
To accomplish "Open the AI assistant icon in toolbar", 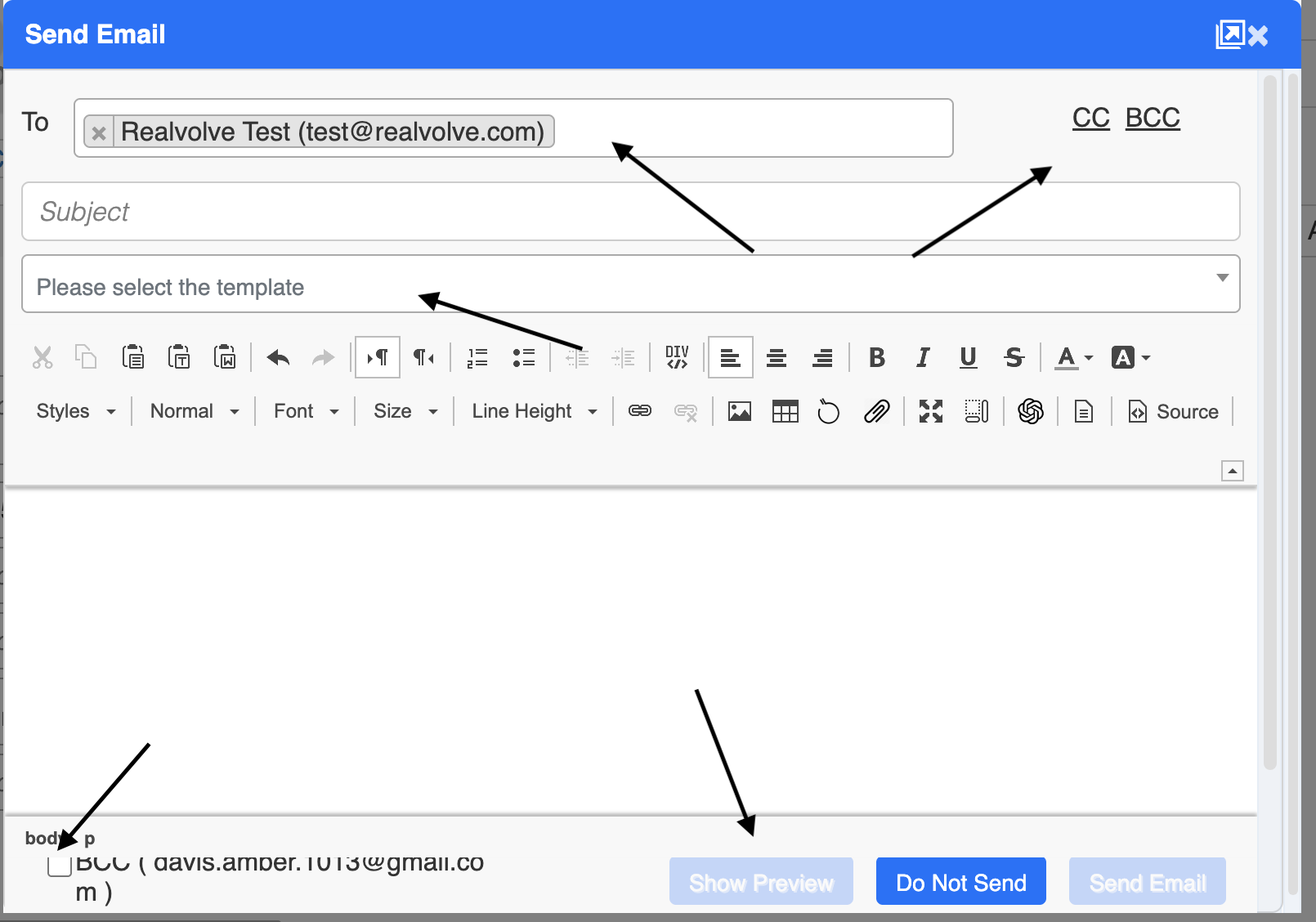I will [1031, 411].
